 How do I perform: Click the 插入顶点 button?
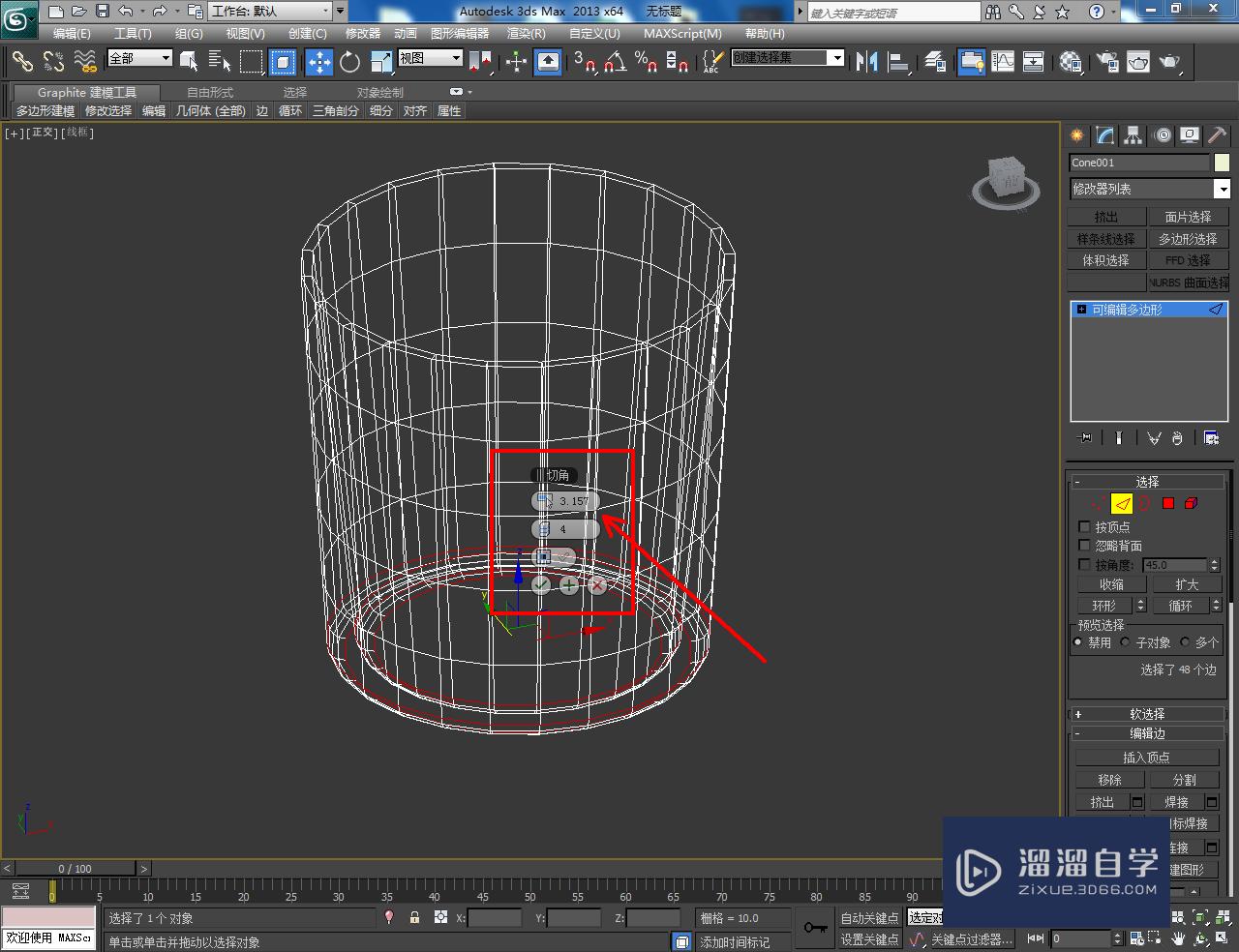(x=1146, y=758)
